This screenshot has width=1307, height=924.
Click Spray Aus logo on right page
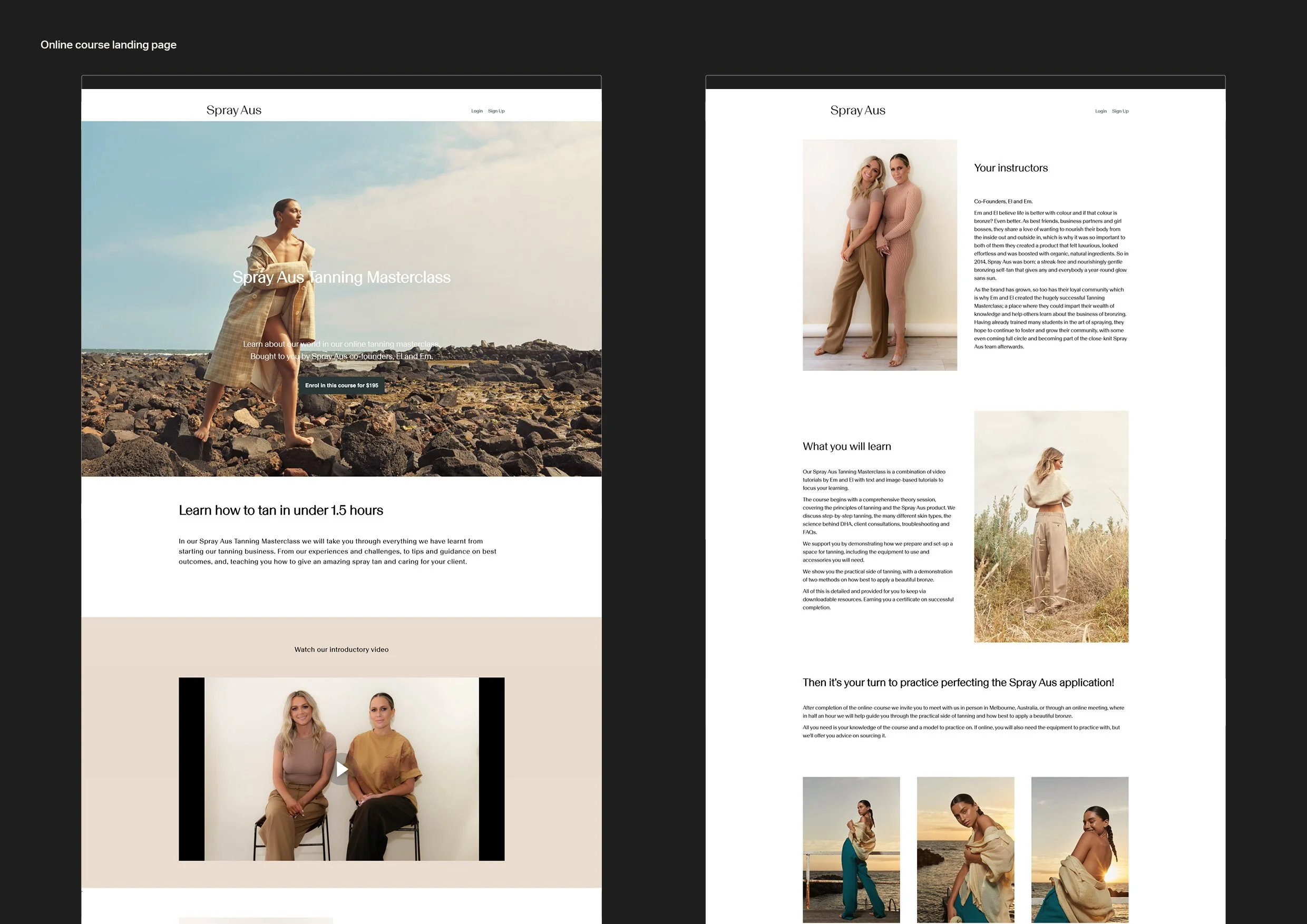857,111
